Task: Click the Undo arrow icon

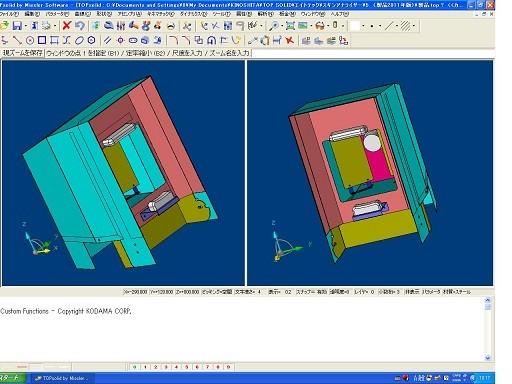Action: tap(80, 26)
